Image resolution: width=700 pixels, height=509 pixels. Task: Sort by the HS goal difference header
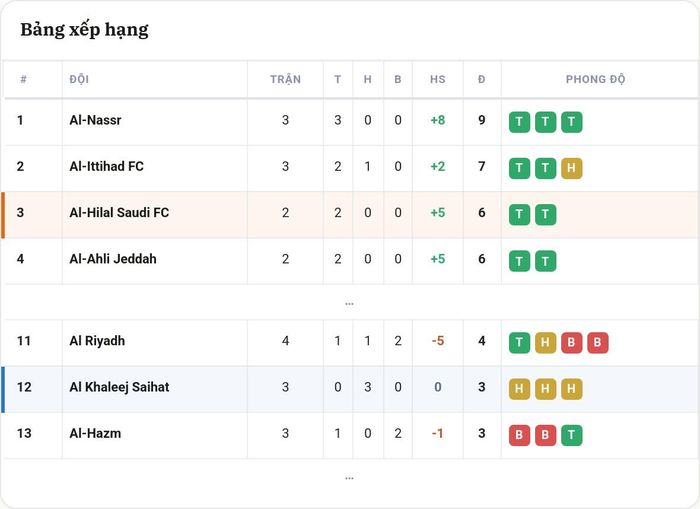pyautogui.click(x=438, y=79)
